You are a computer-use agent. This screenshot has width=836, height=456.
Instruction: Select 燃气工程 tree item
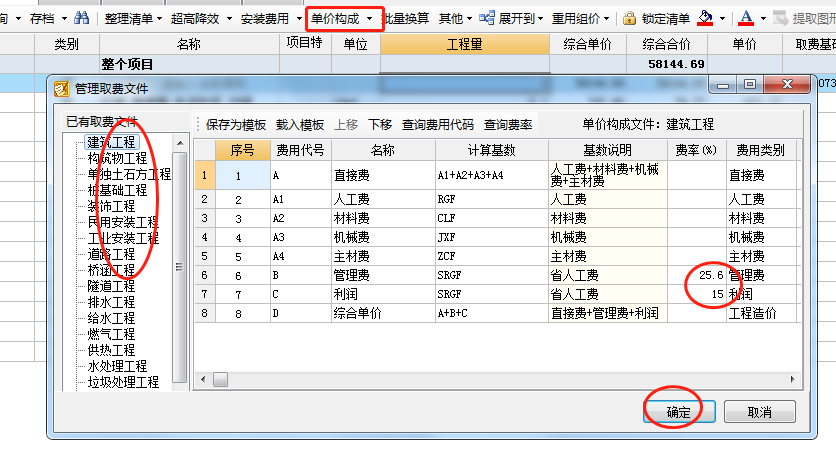[111, 334]
